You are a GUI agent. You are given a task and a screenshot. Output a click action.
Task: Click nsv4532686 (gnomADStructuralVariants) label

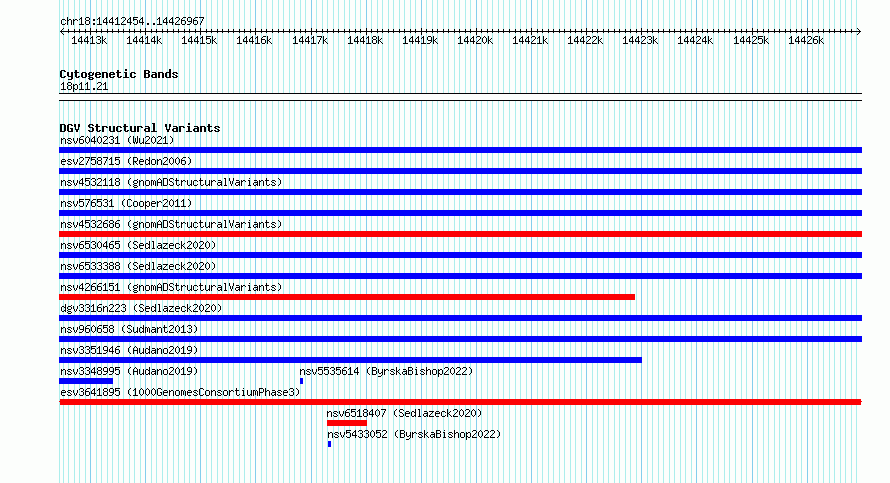tap(171, 224)
